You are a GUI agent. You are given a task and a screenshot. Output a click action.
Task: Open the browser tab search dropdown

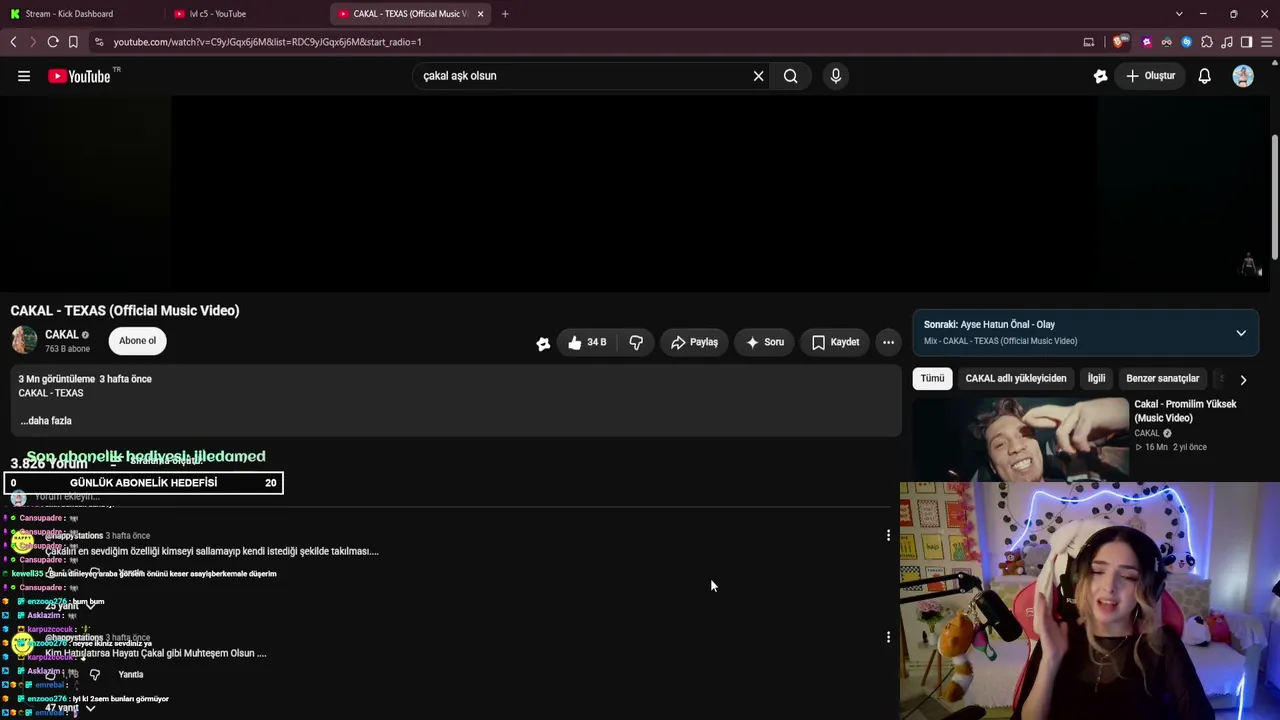tap(1179, 14)
